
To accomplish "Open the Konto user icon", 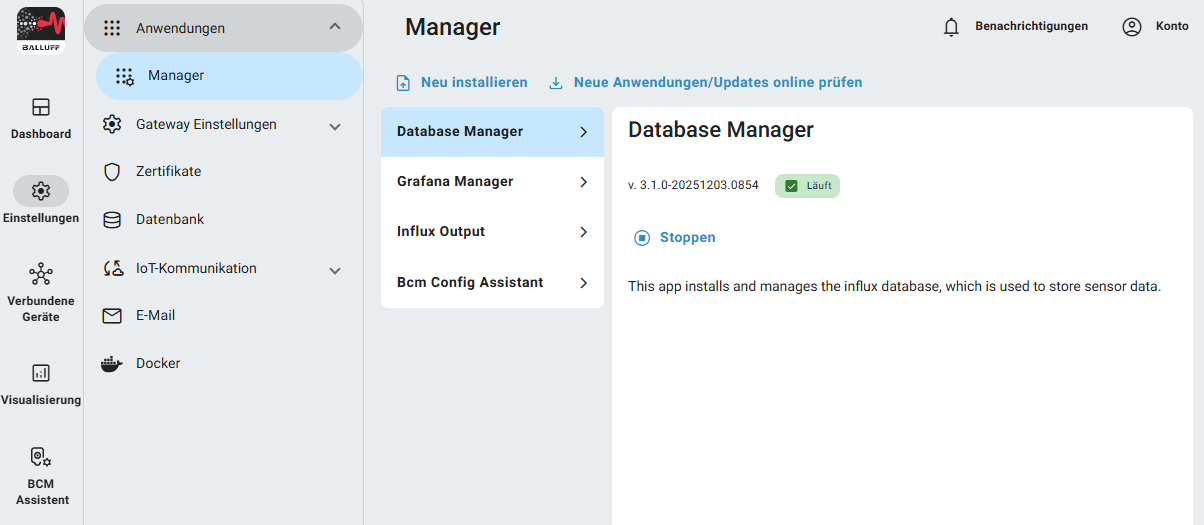I will point(1131,27).
